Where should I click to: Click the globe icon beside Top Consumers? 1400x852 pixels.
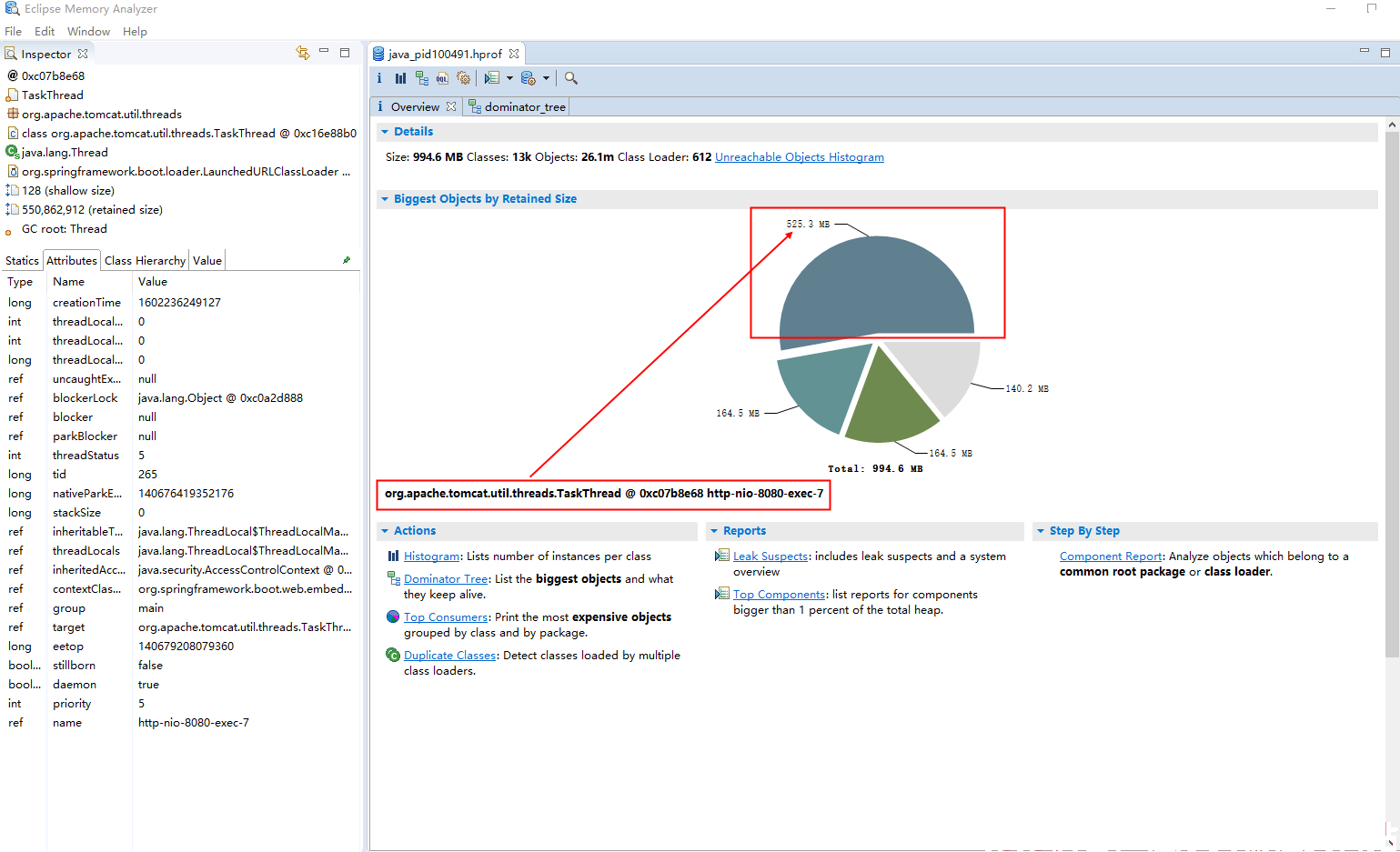[393, 616]
